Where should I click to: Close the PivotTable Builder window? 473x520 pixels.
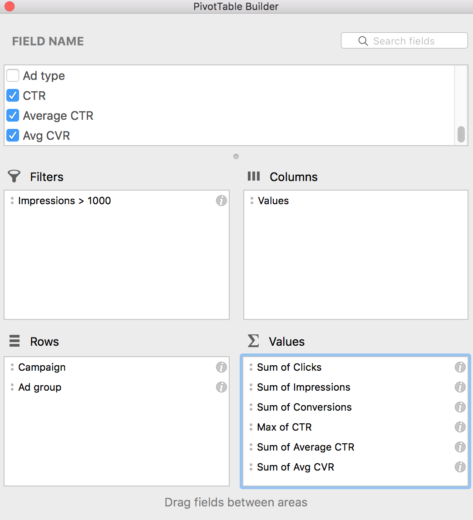click(x=10, y=6)
